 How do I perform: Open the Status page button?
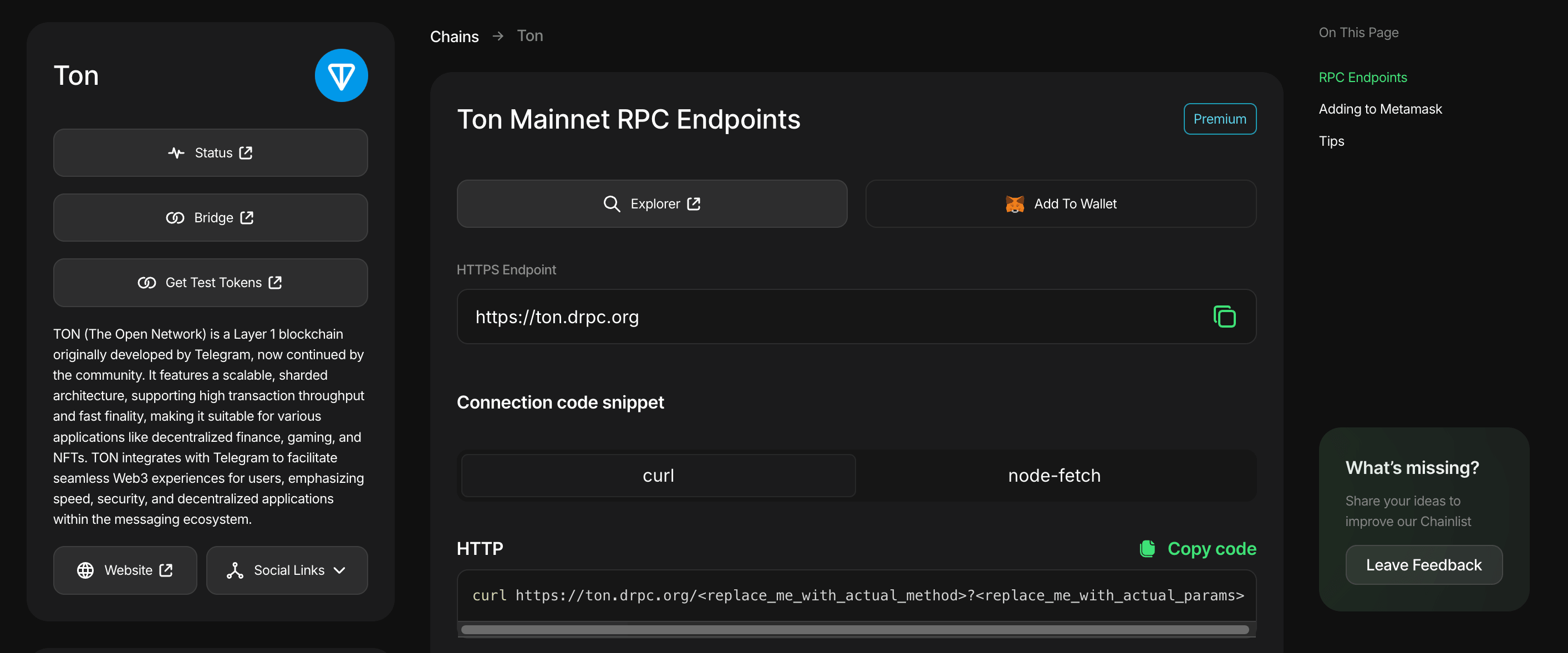click(x=210, y=153)
